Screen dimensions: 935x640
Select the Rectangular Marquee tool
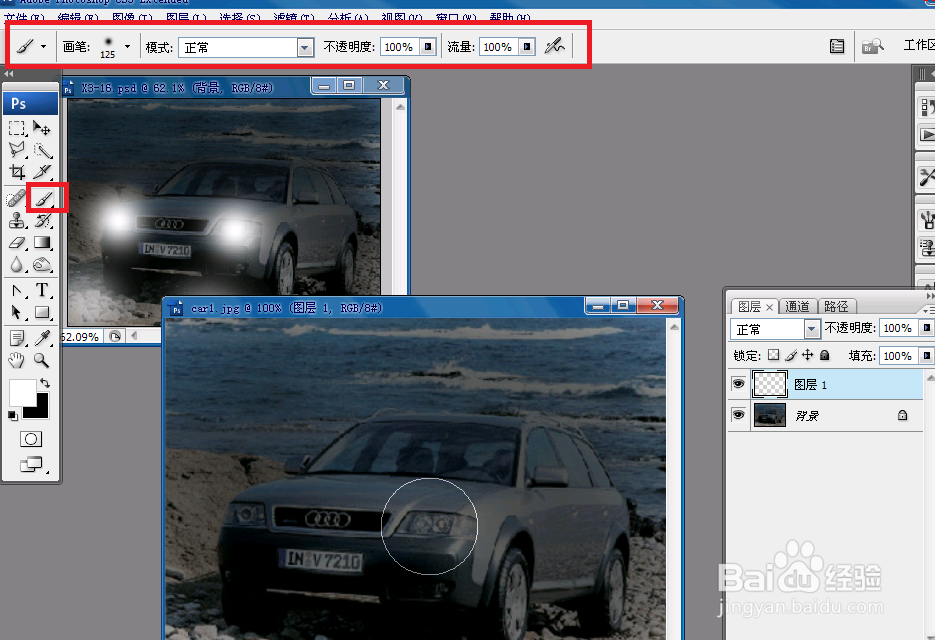[x=17, y=128]
